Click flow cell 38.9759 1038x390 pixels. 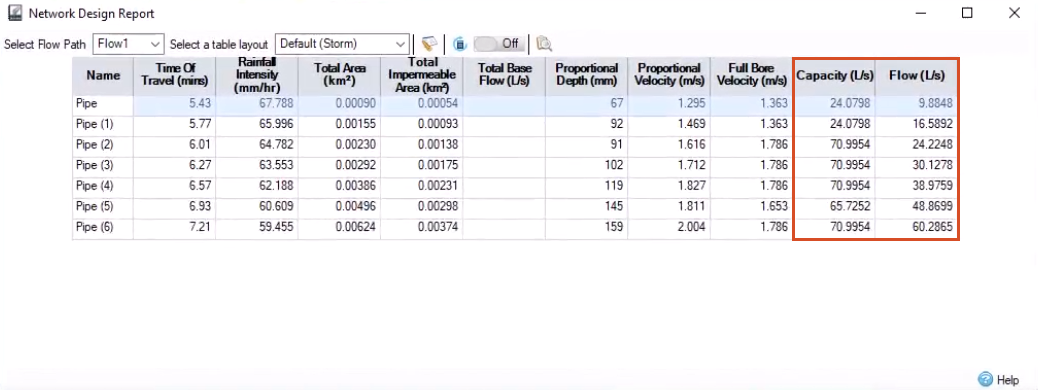click(917, 186)
